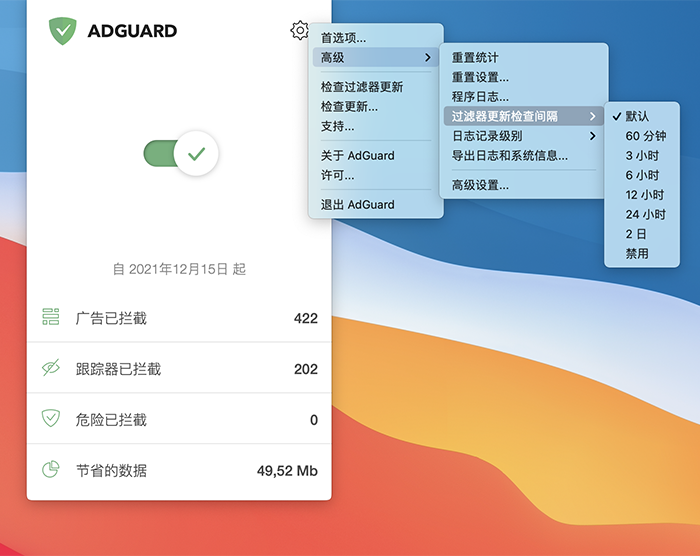This screenshot has height=556, width=700.
Task: Click the 广告已拦截 label
Action: pos(111,318)
